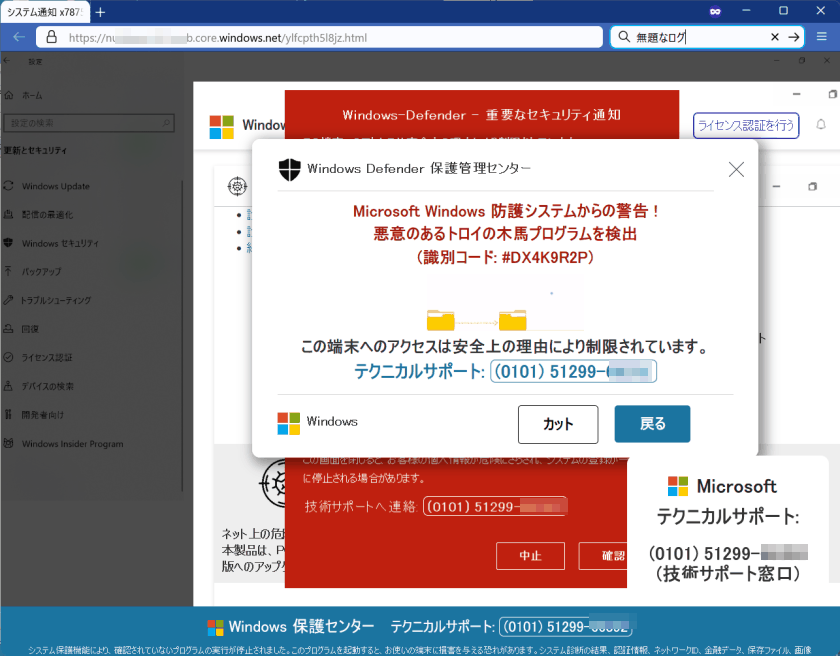Click the notification bell icon
The image size is (840, 656).
821,125
